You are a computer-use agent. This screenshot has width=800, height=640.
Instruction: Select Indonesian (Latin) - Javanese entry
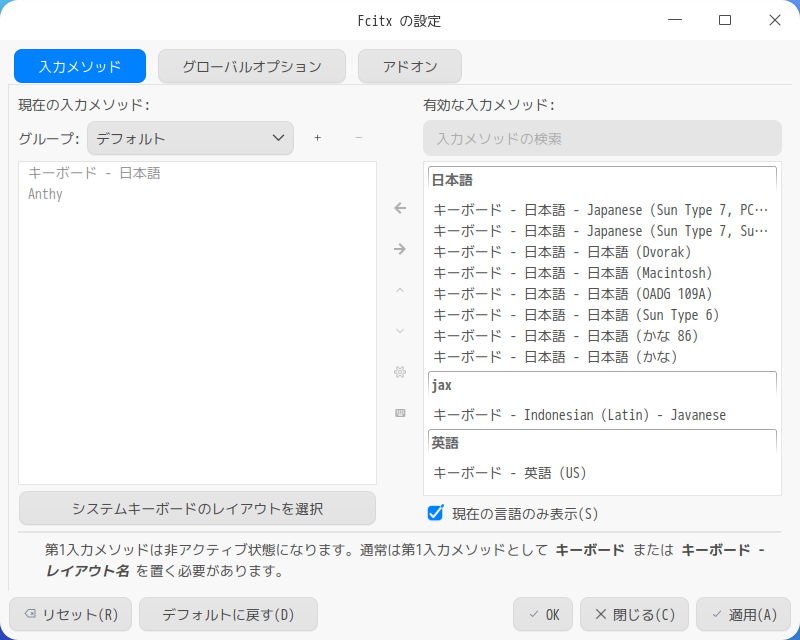coord(602,415)
